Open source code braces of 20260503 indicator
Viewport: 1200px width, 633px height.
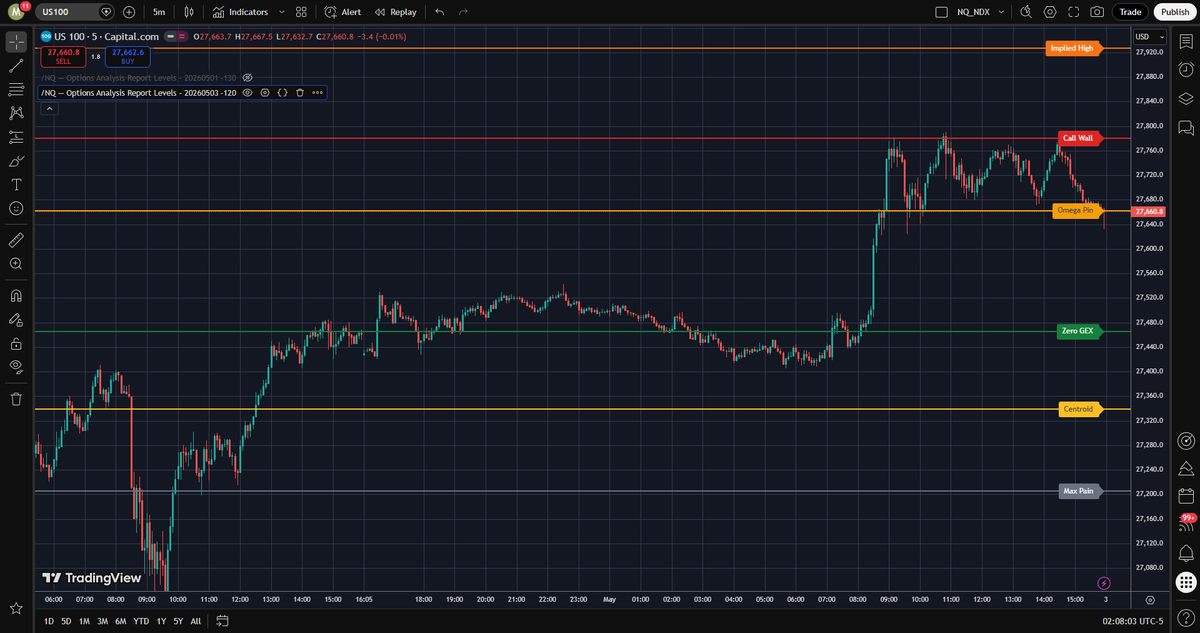(x=282, y=92)
